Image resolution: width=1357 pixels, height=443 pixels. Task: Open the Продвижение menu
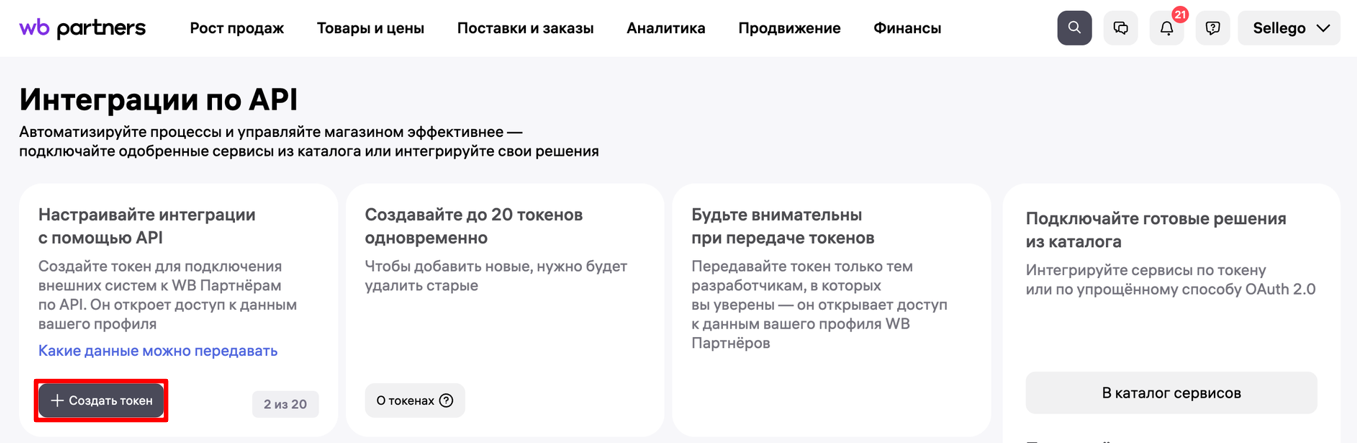point(789,28)
